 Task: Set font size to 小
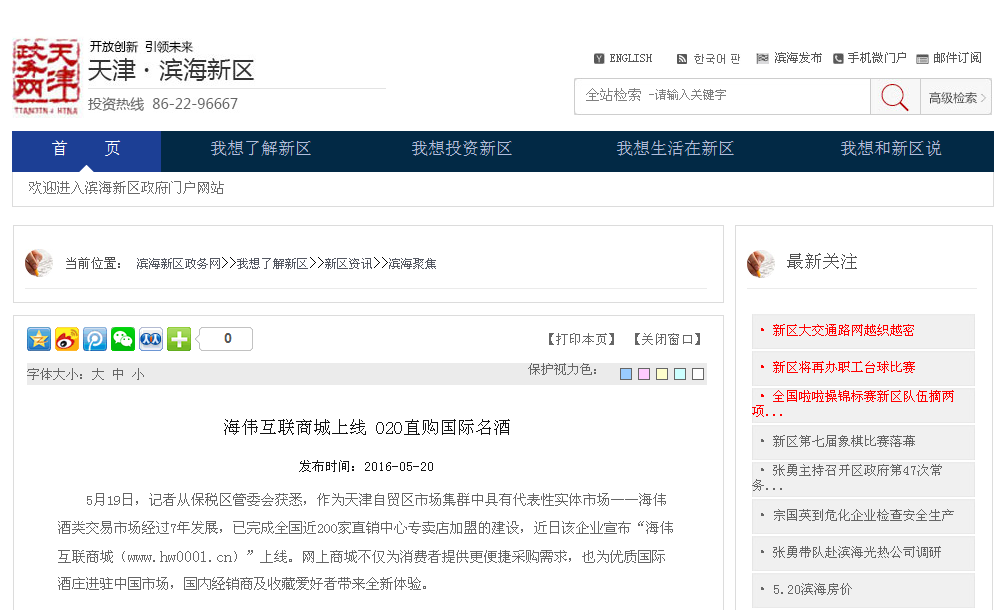click(x=138, y=375)
